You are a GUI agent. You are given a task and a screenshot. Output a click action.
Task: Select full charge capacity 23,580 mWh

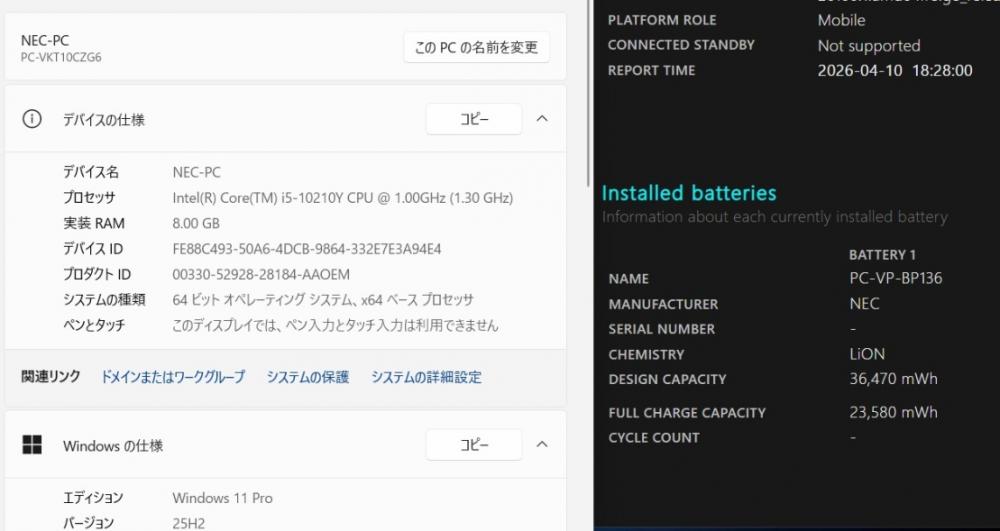point(893,412)
